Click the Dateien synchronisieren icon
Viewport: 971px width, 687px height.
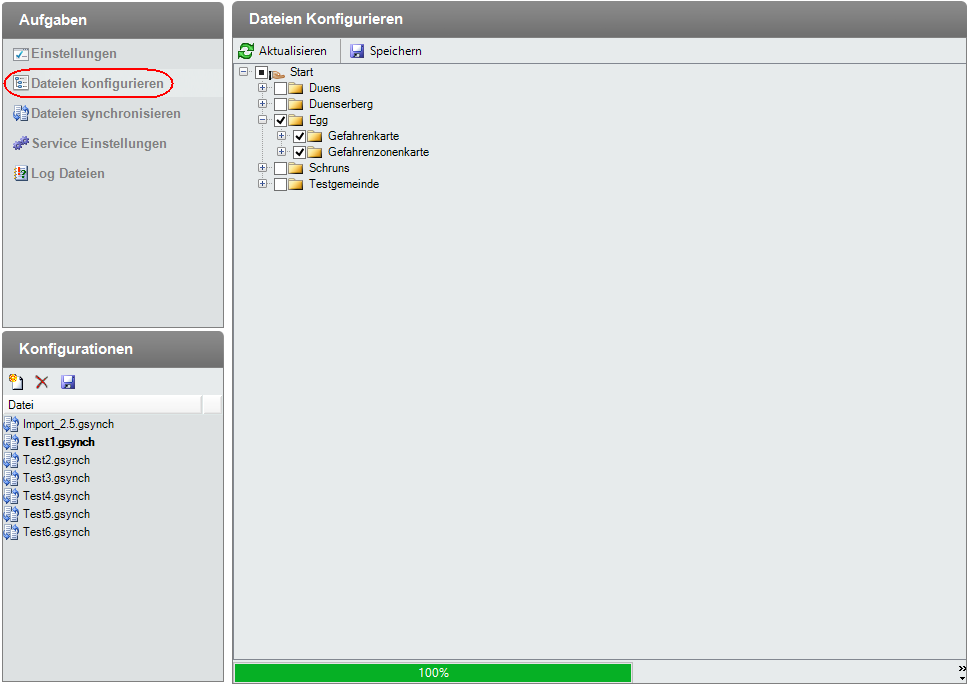[x=21, y=114]
